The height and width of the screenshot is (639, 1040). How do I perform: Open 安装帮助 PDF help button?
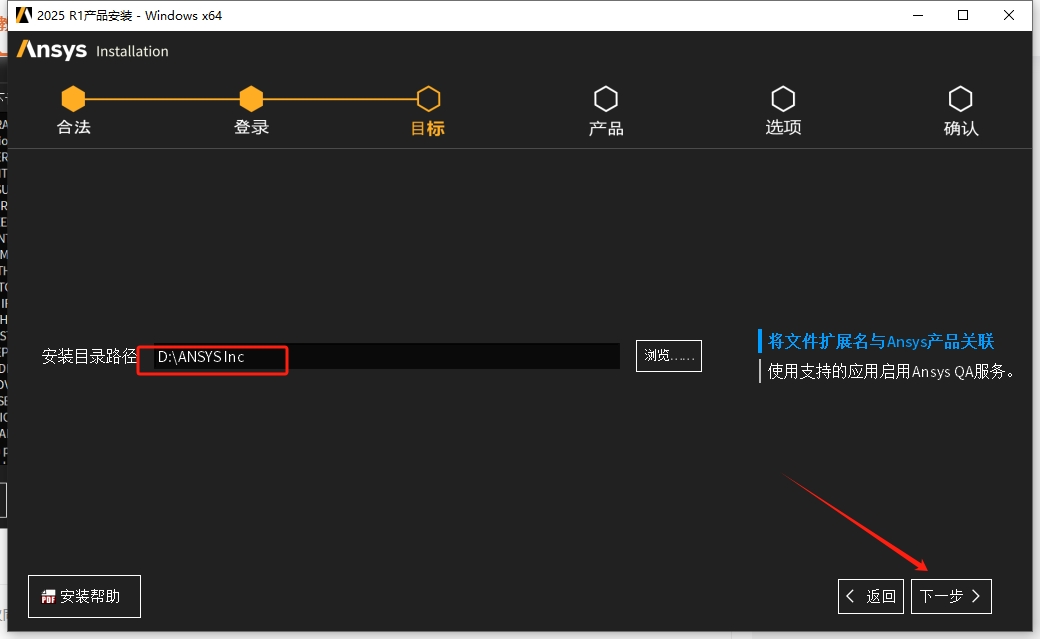pos(84,596)
